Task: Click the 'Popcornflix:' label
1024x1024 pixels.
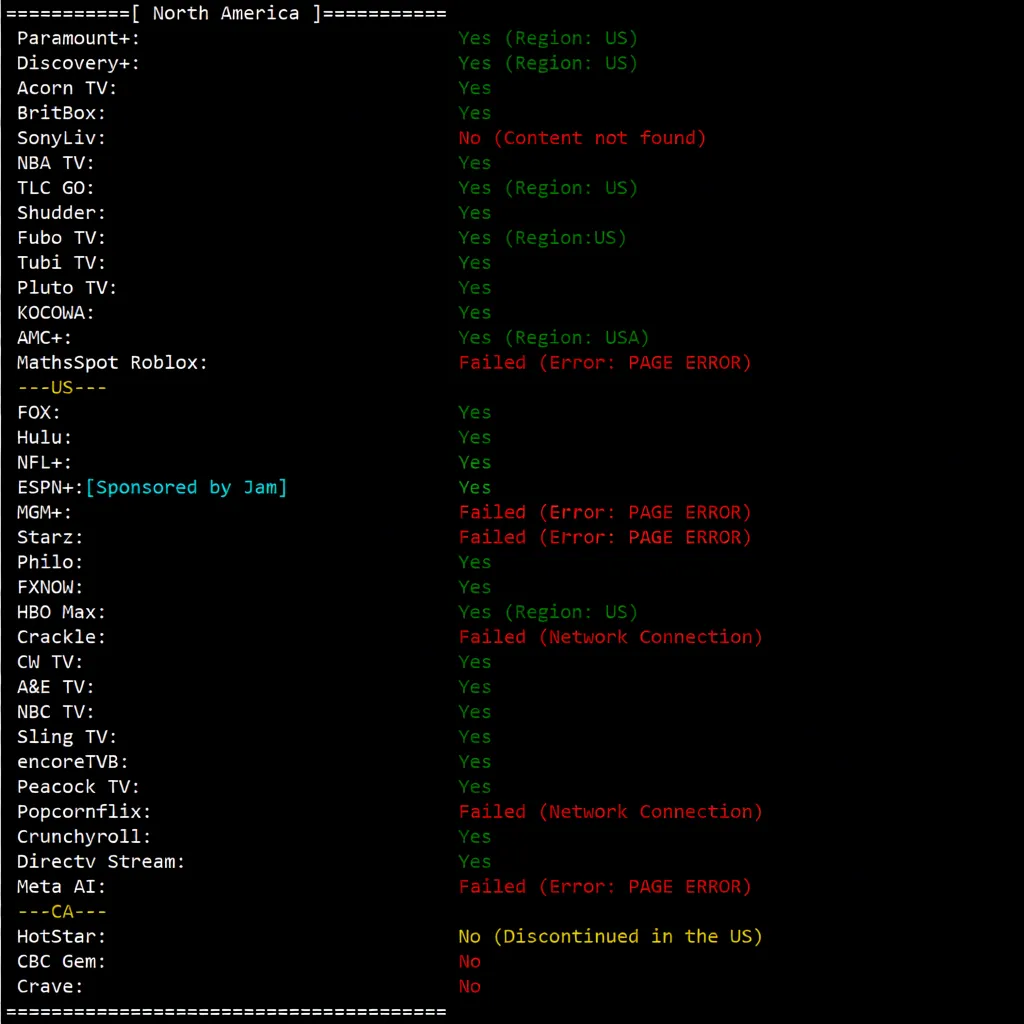Action: (84, 811)
